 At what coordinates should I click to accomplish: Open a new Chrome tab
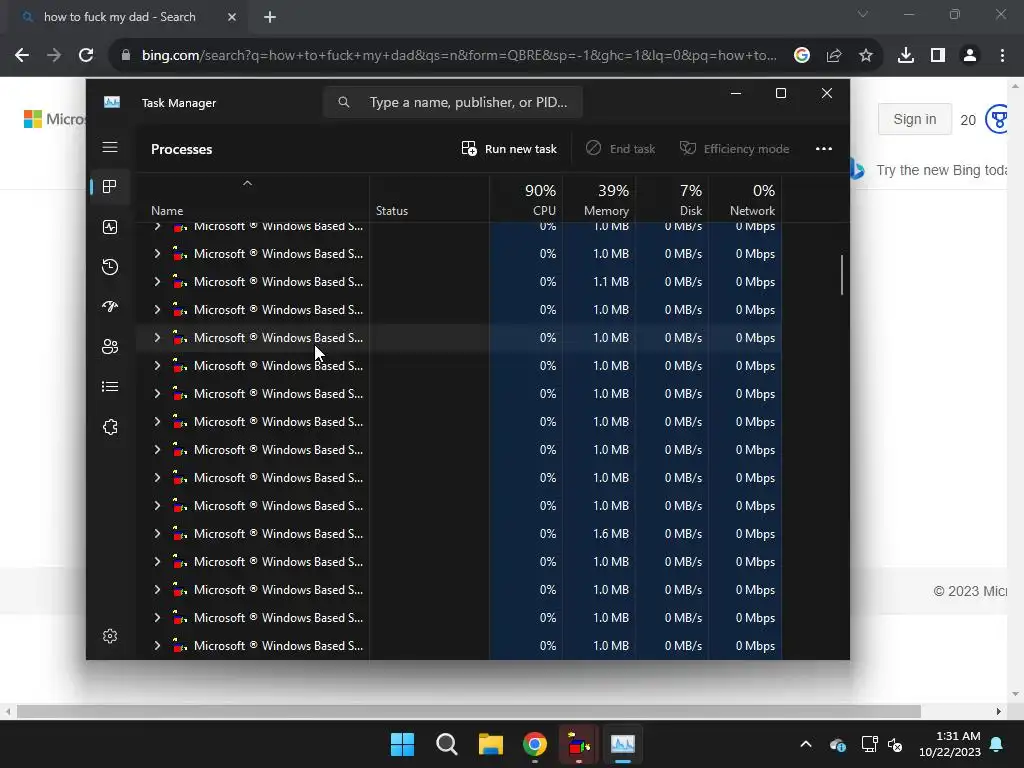pos(270,17)
